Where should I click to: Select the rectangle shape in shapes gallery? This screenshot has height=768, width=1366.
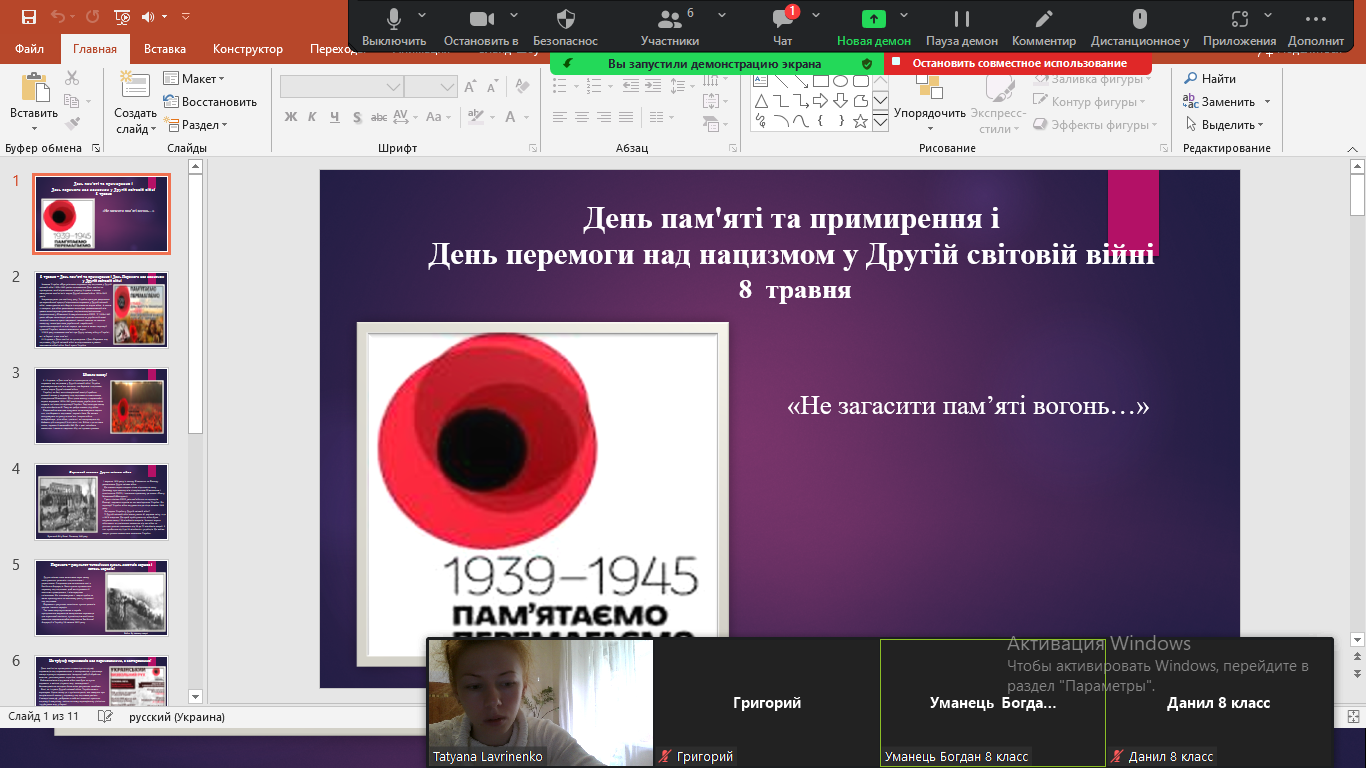820,80
